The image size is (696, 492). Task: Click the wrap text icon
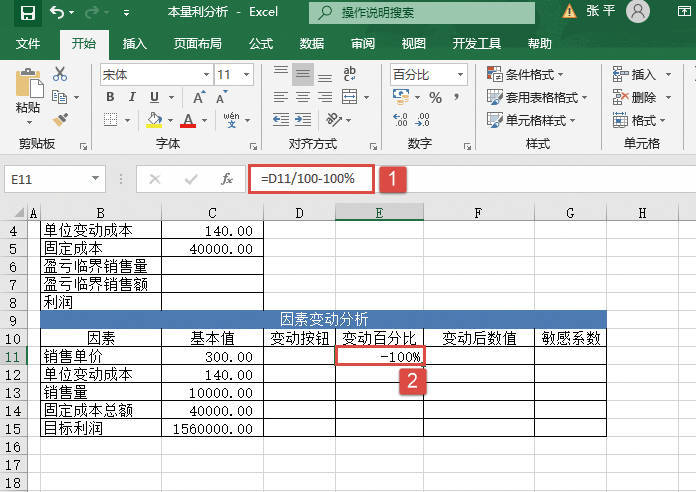click(x=349, y=74)
